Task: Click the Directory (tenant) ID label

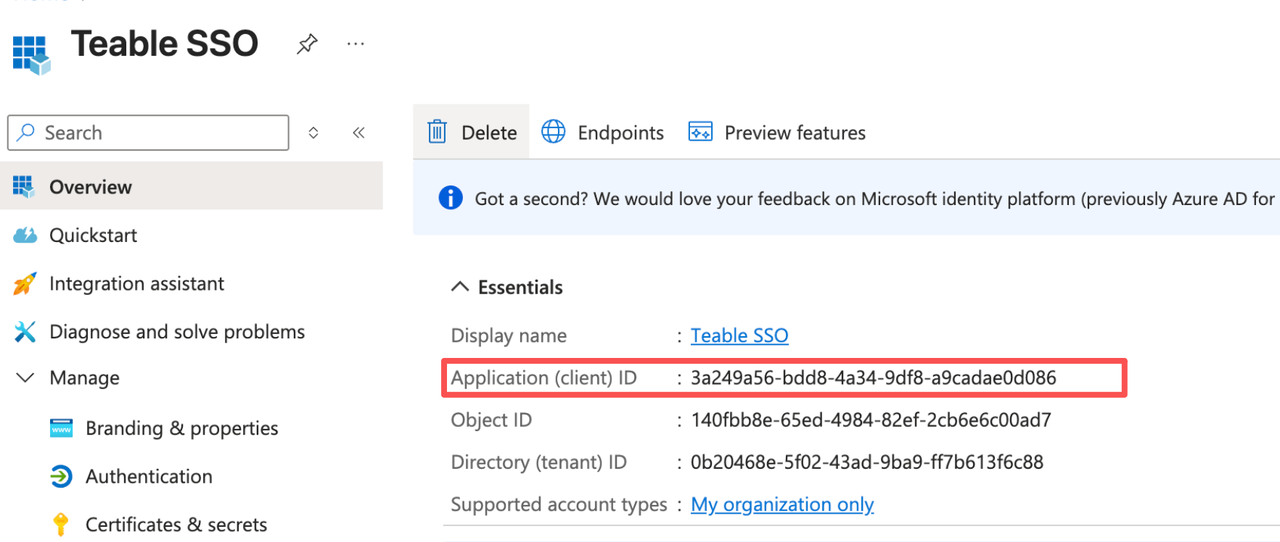Action: tap(539, 462)
